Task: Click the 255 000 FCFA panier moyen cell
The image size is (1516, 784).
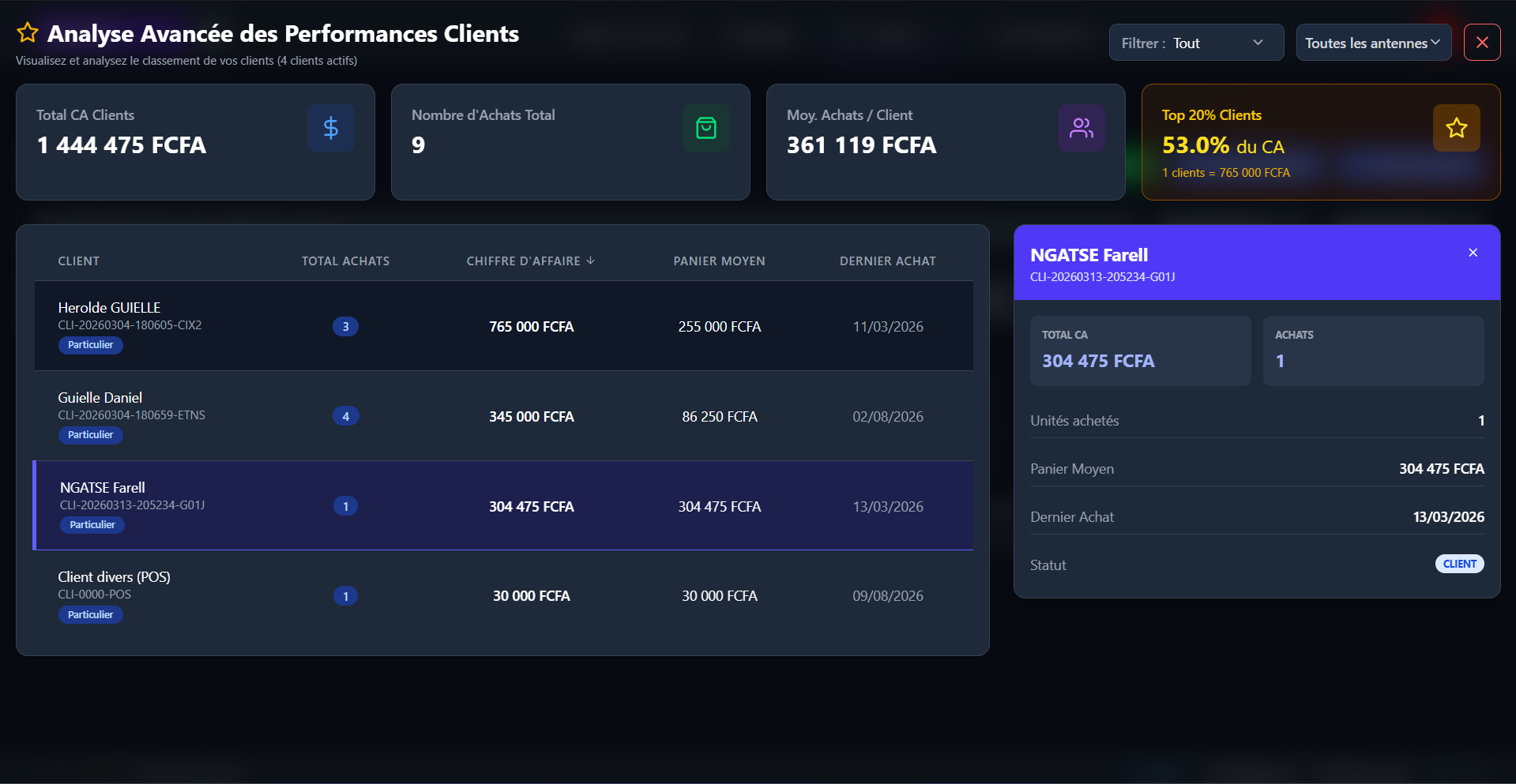Action: (x=720, y=327)
